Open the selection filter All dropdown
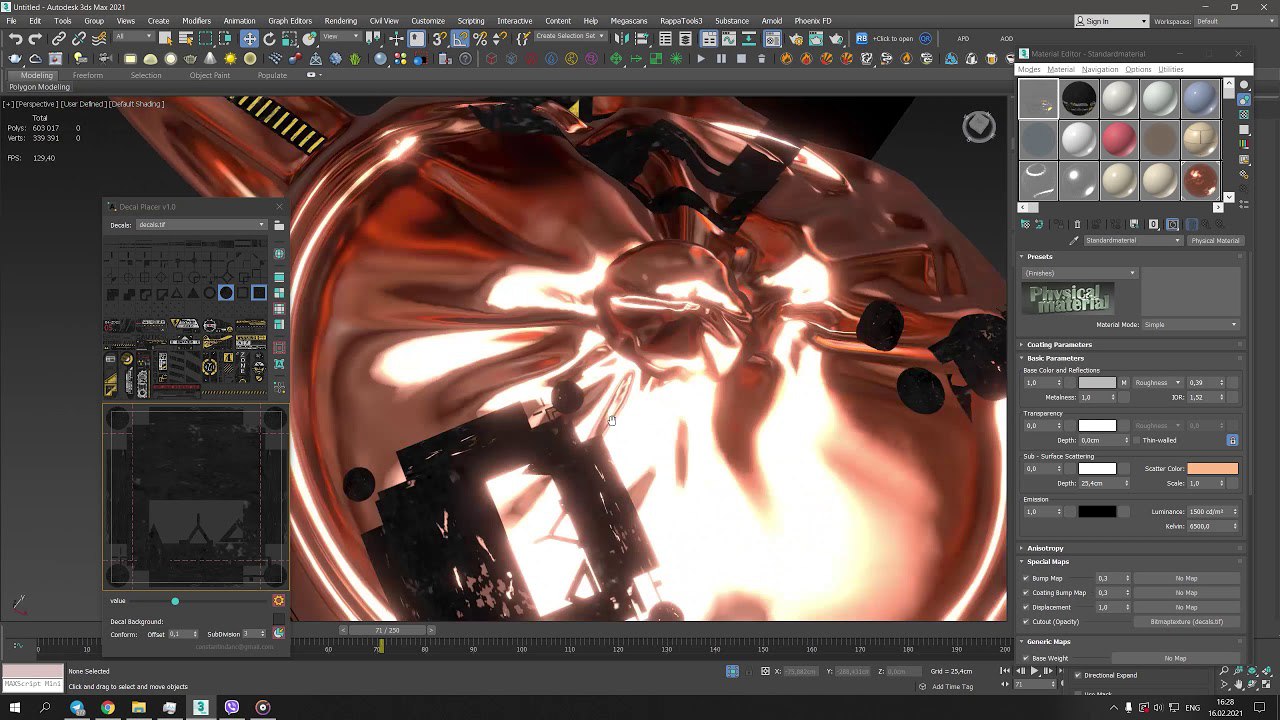The height and width of the screenshot is (720, 1280). tap(133, 37)
